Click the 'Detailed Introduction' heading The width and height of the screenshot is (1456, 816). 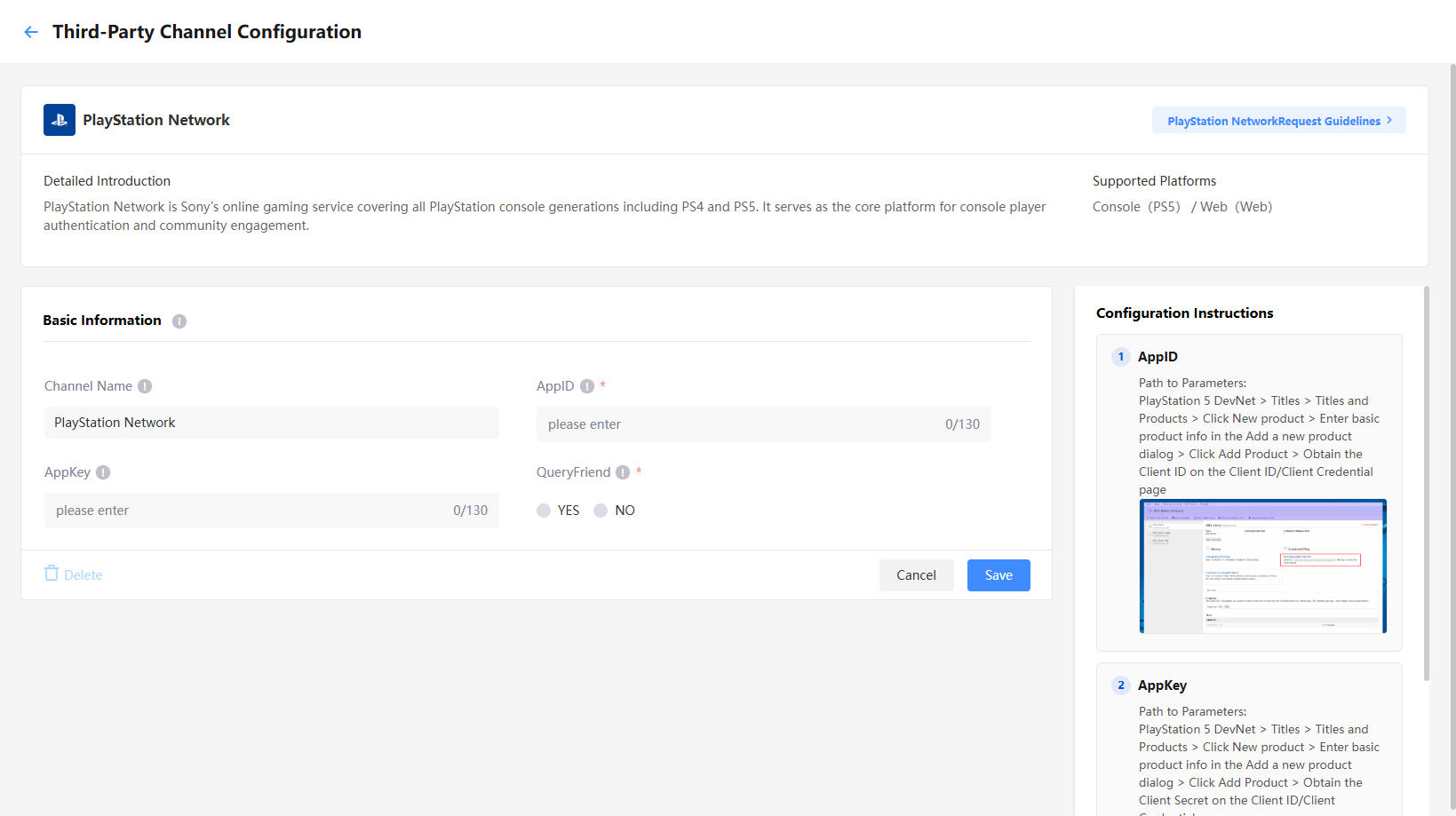[x=107, y=181]
